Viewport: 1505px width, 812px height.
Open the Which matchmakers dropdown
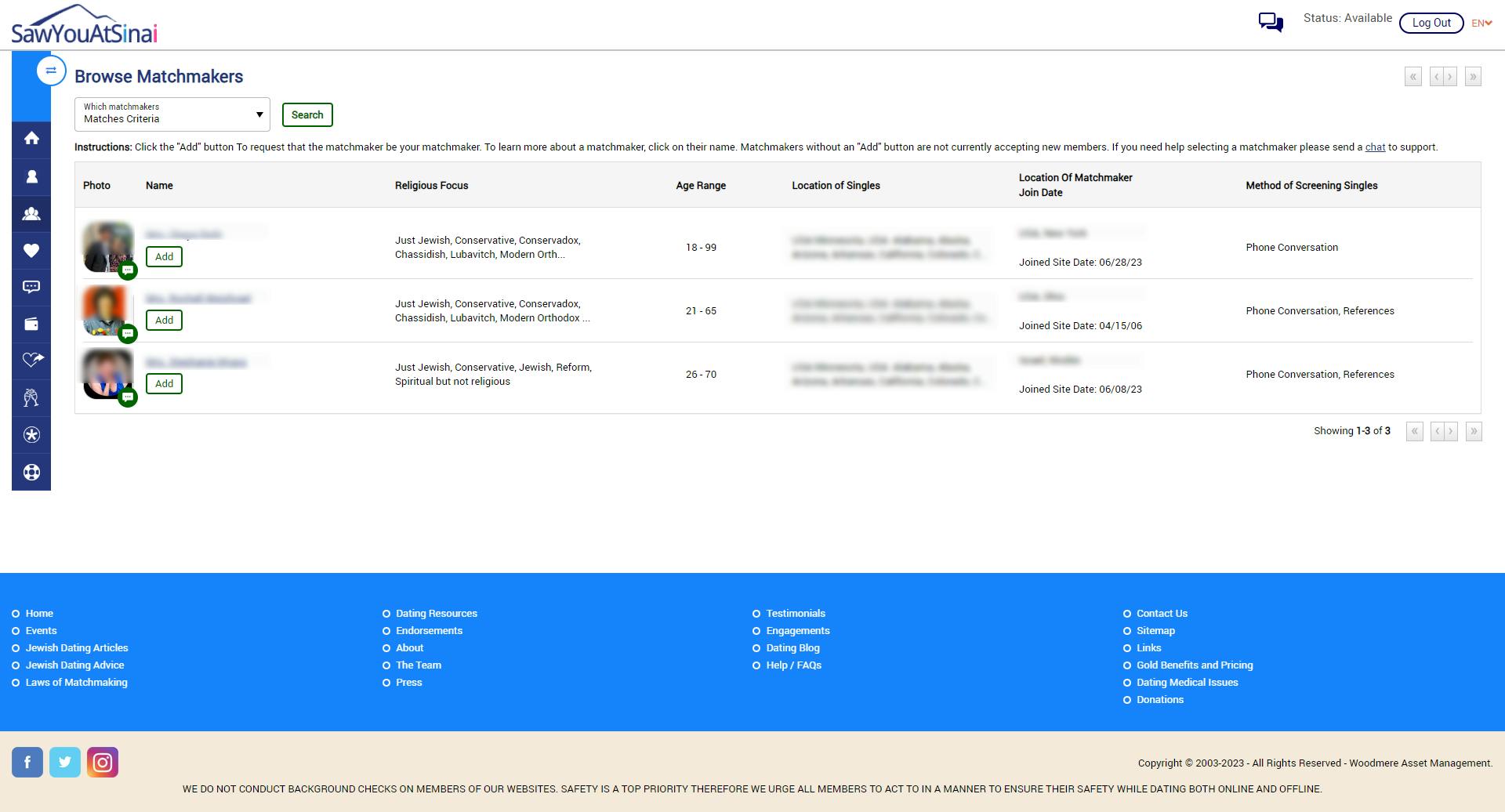tap(172, 114)
